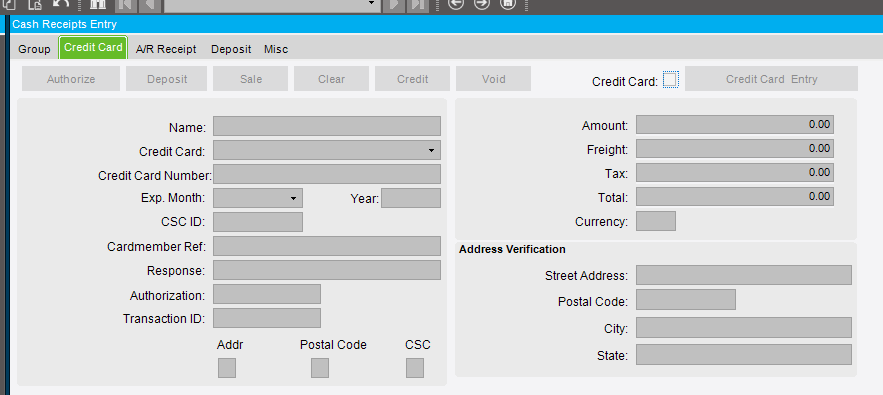Go to first record navigation arrow
This screenshot has width=883, height=395.
coord(125,5)
